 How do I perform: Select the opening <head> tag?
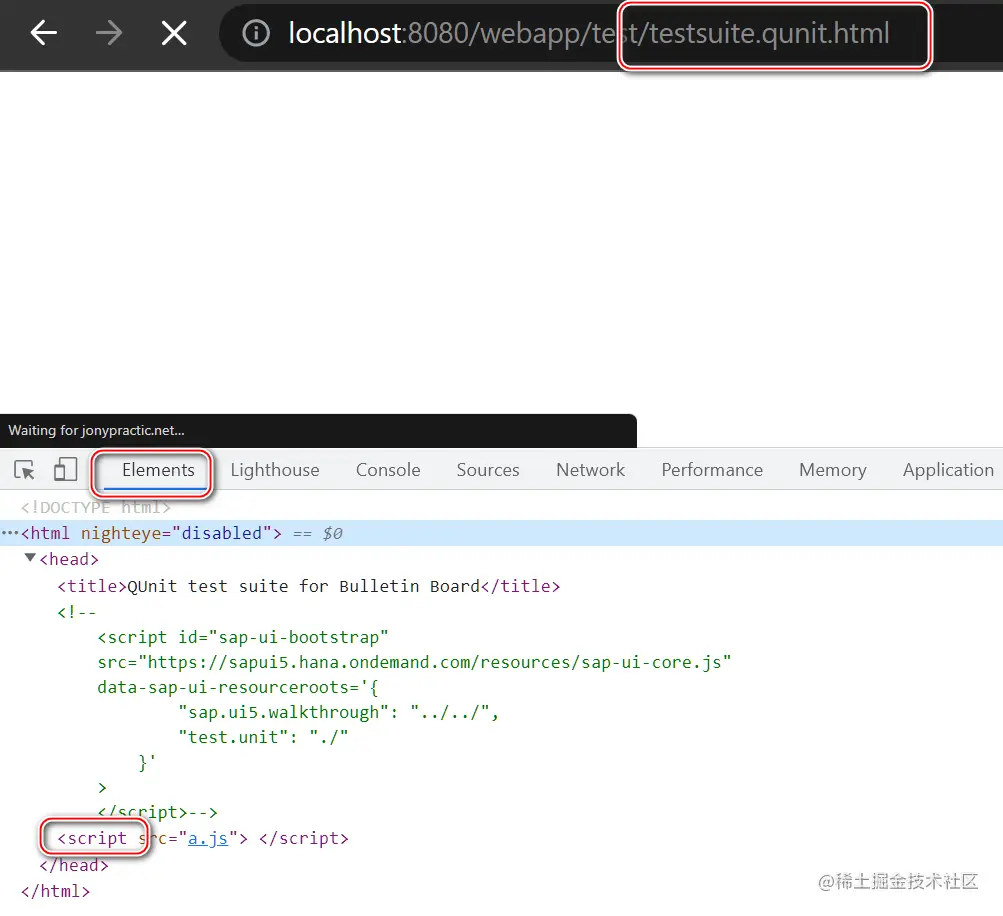[x=69, y=559]
